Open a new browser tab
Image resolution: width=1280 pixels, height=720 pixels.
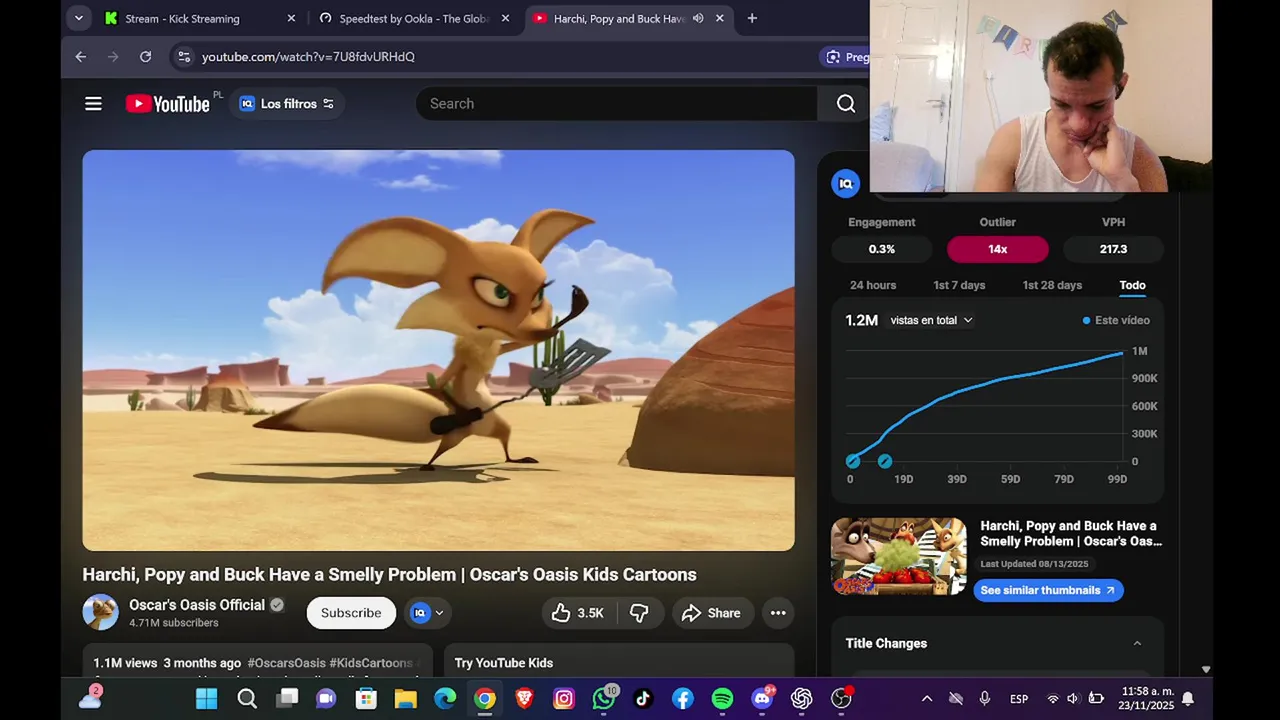tap(752, 18)
